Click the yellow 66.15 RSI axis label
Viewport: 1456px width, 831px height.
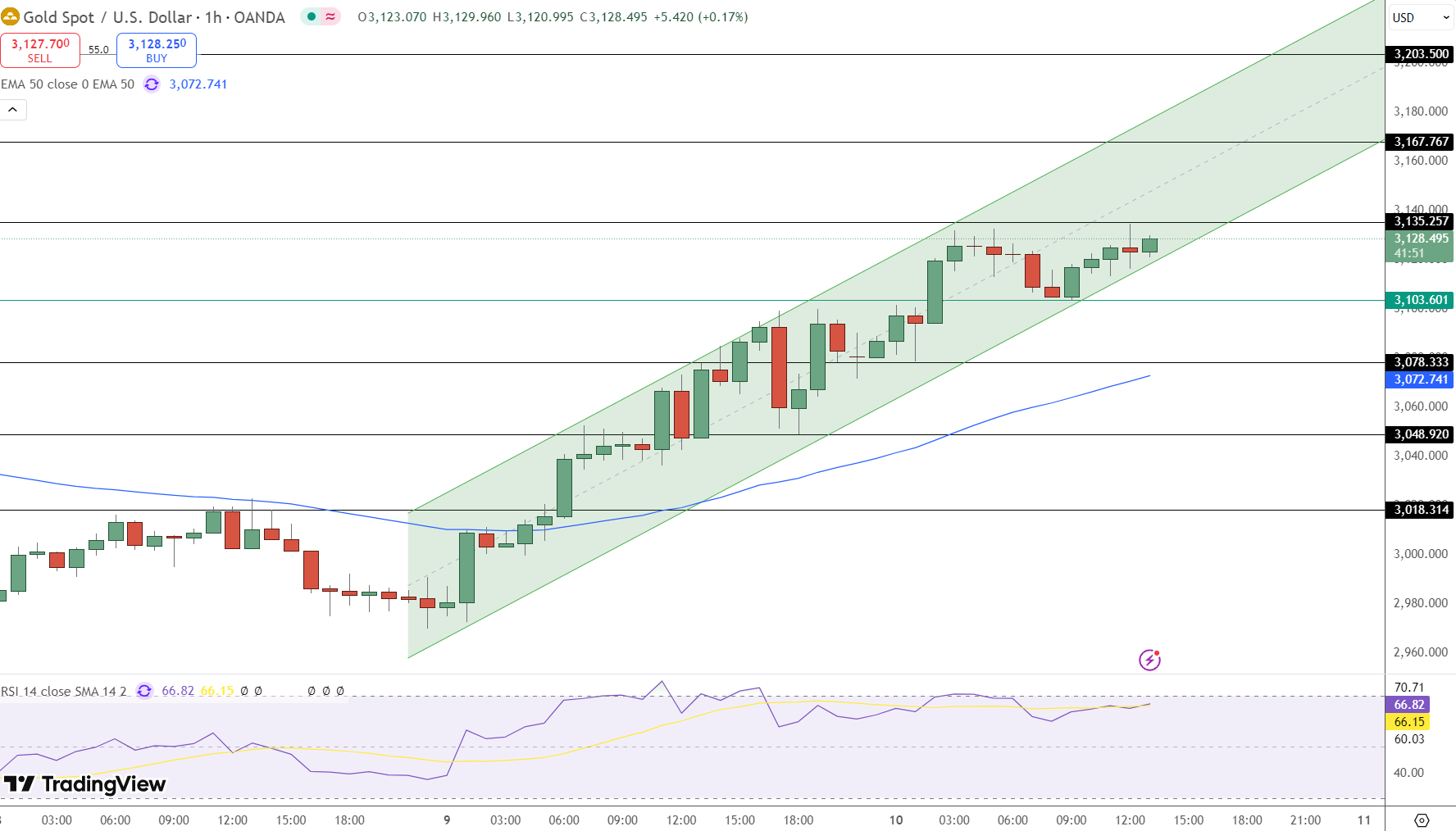point(1408,722)
